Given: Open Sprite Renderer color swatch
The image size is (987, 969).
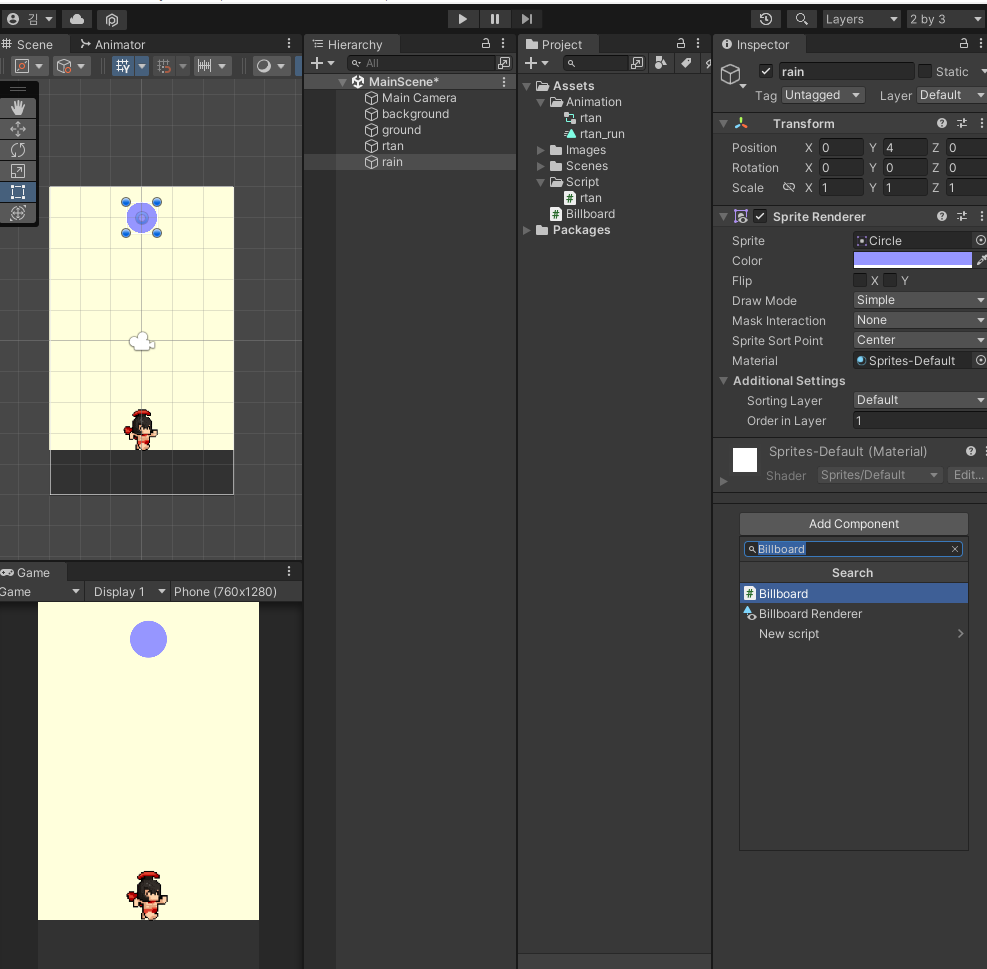Looking at the screenshot, I should click(912, 260).
